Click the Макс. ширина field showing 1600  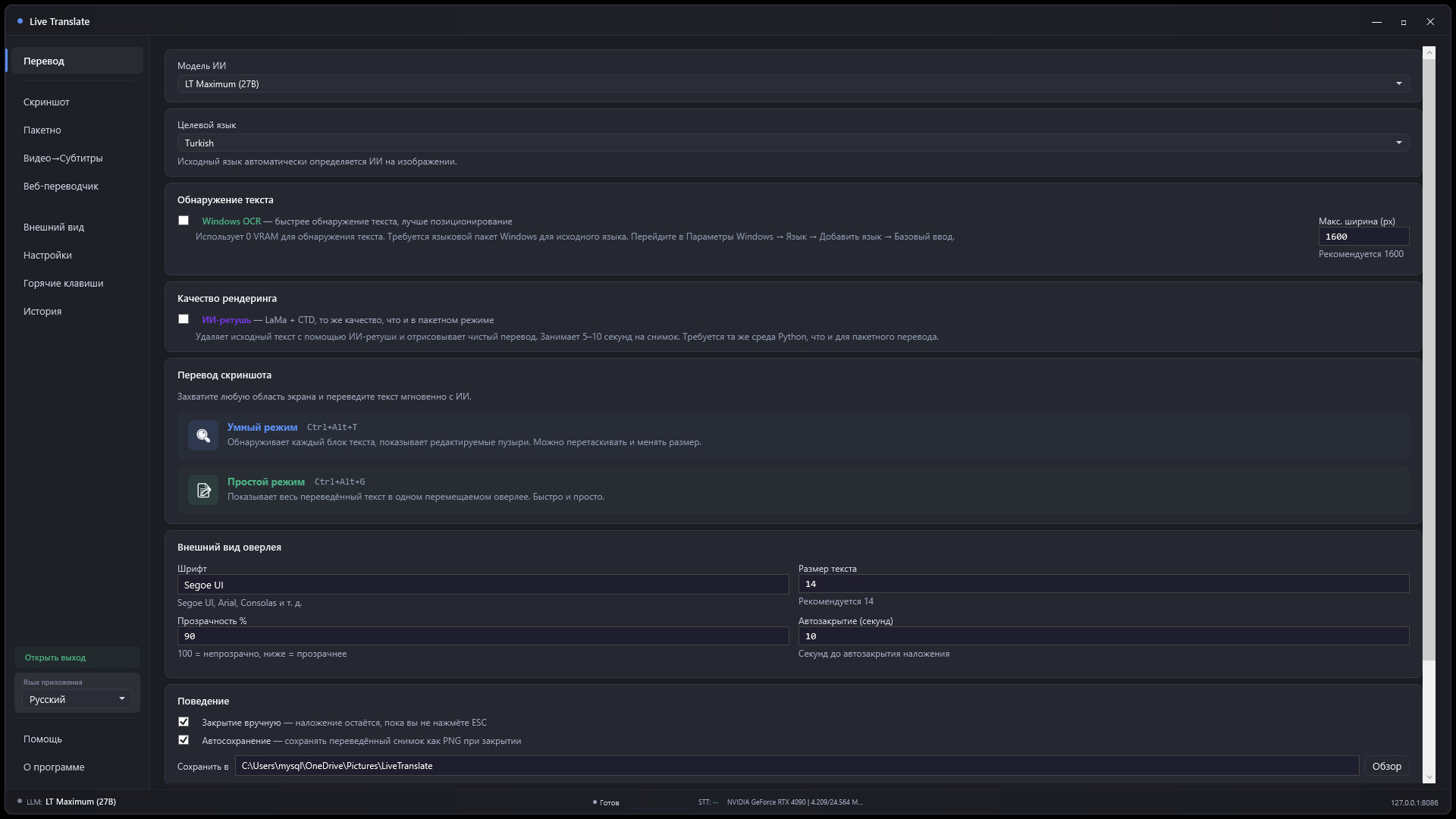[x=1363, y=237]
